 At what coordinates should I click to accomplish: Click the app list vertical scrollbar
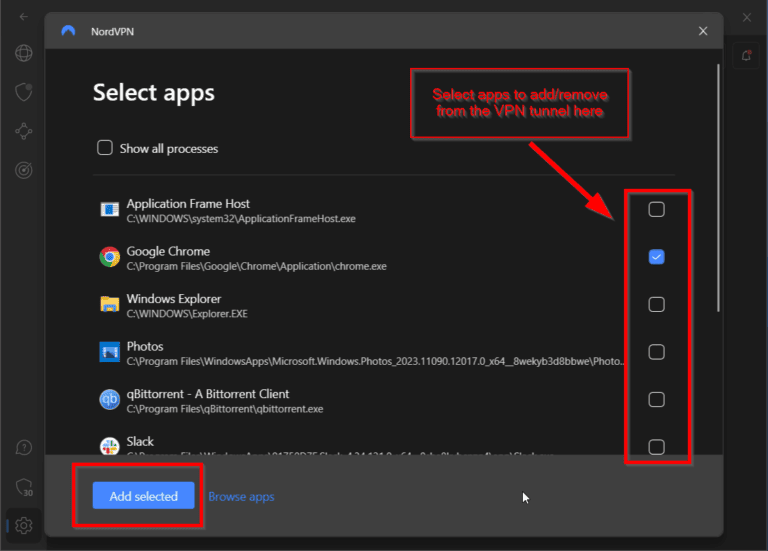tap(718, 190)
